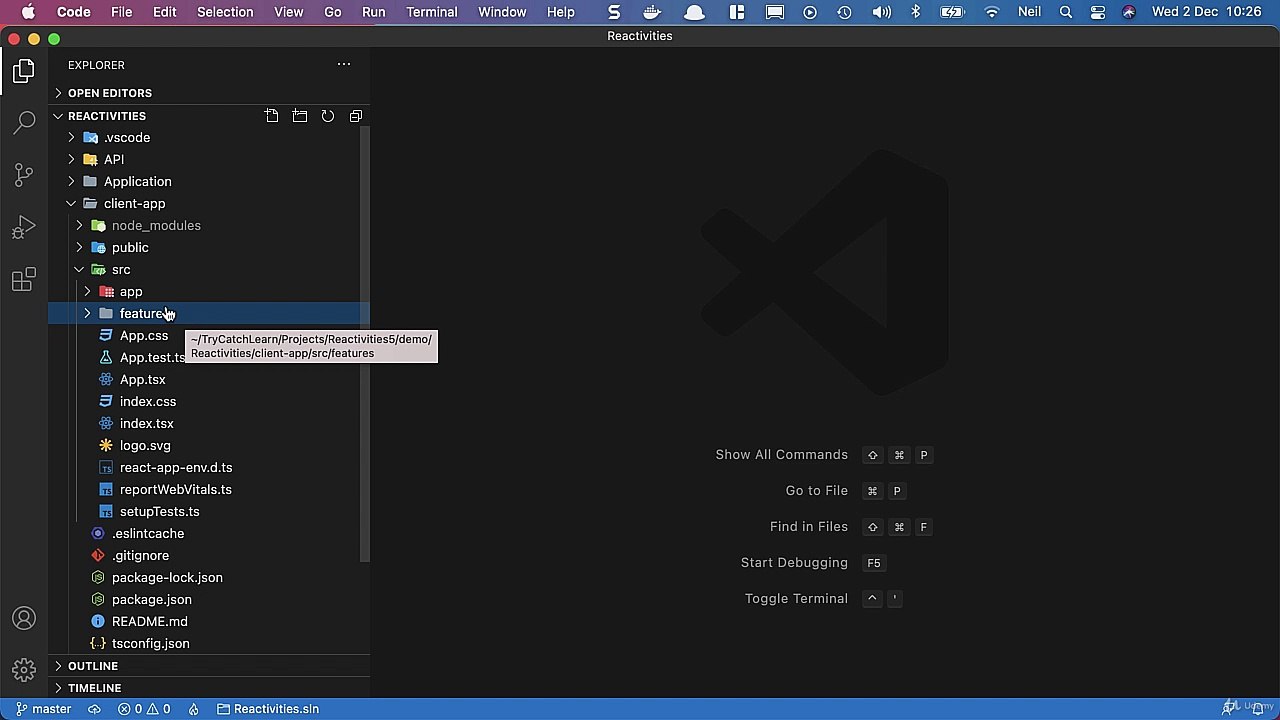Image resolution: width=1280 pixels, height=720 pixels.
Task: Expand the app folder
Action: click(209, 292)
